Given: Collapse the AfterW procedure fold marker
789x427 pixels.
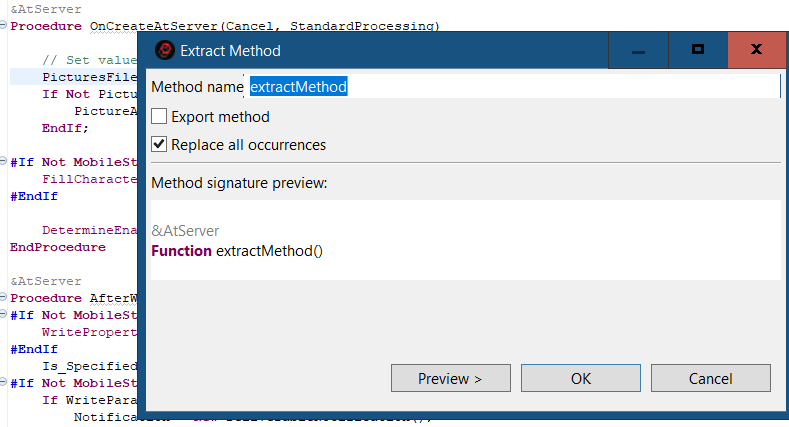Looking at the screenshot, I should point(5,298).
